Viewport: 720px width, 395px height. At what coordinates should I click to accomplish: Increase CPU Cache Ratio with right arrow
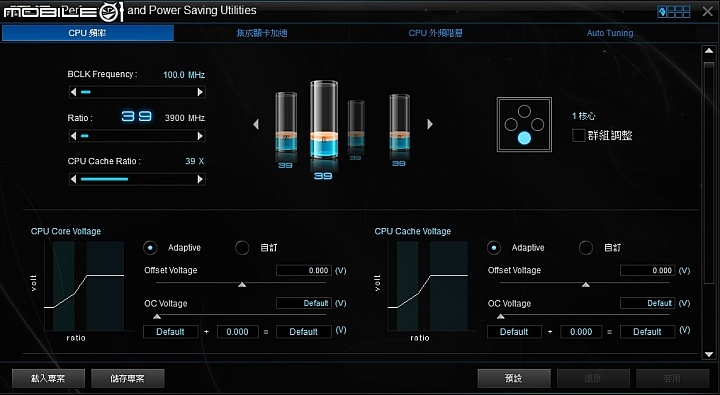(x=200, y=179)
